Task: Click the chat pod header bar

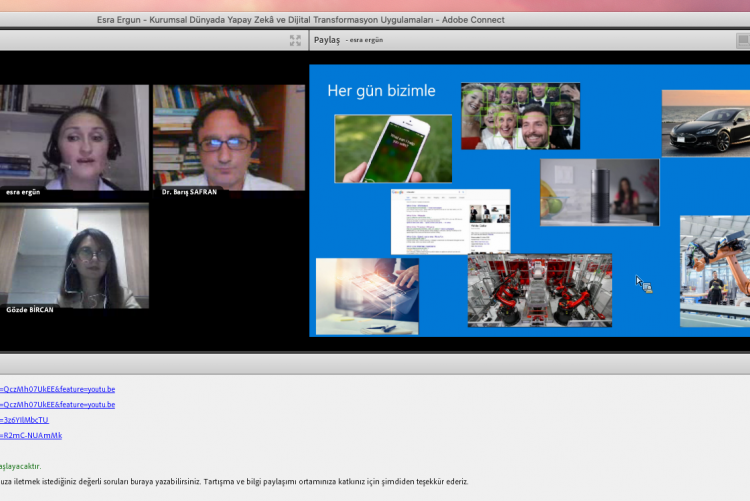Action: [x=375, y=365]
